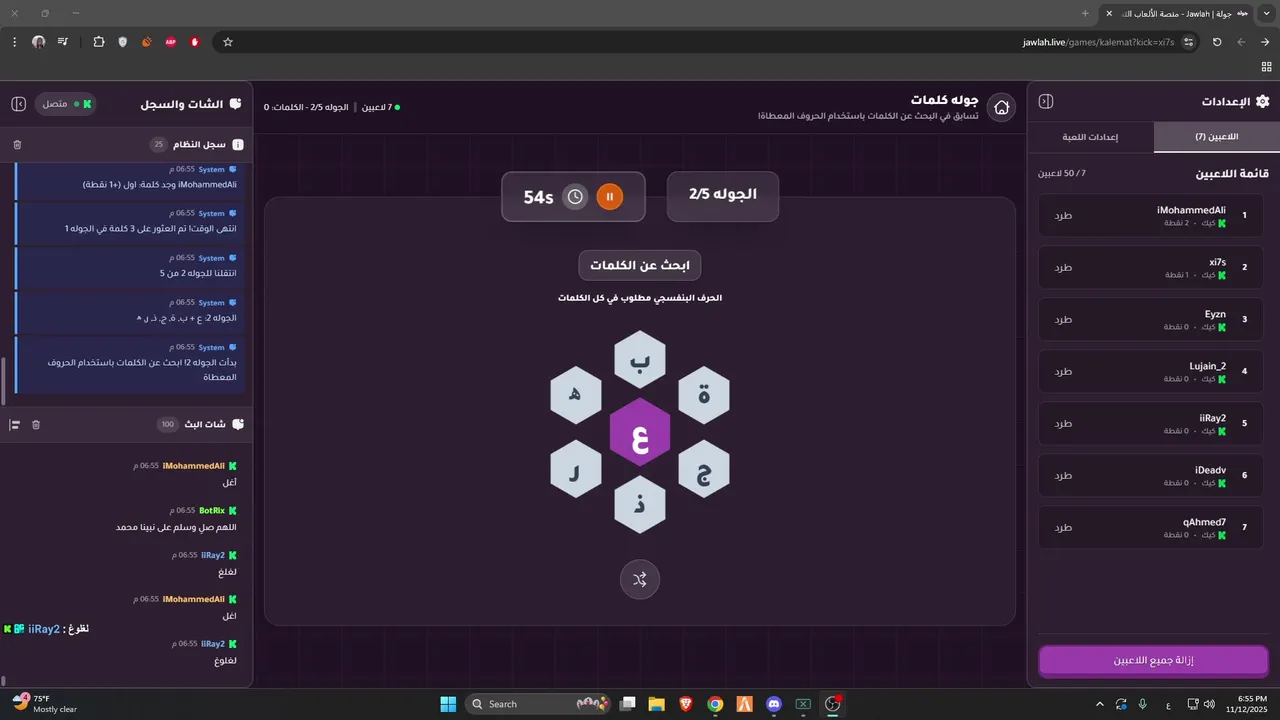Open Windows Start menu

tap(448, 704)
